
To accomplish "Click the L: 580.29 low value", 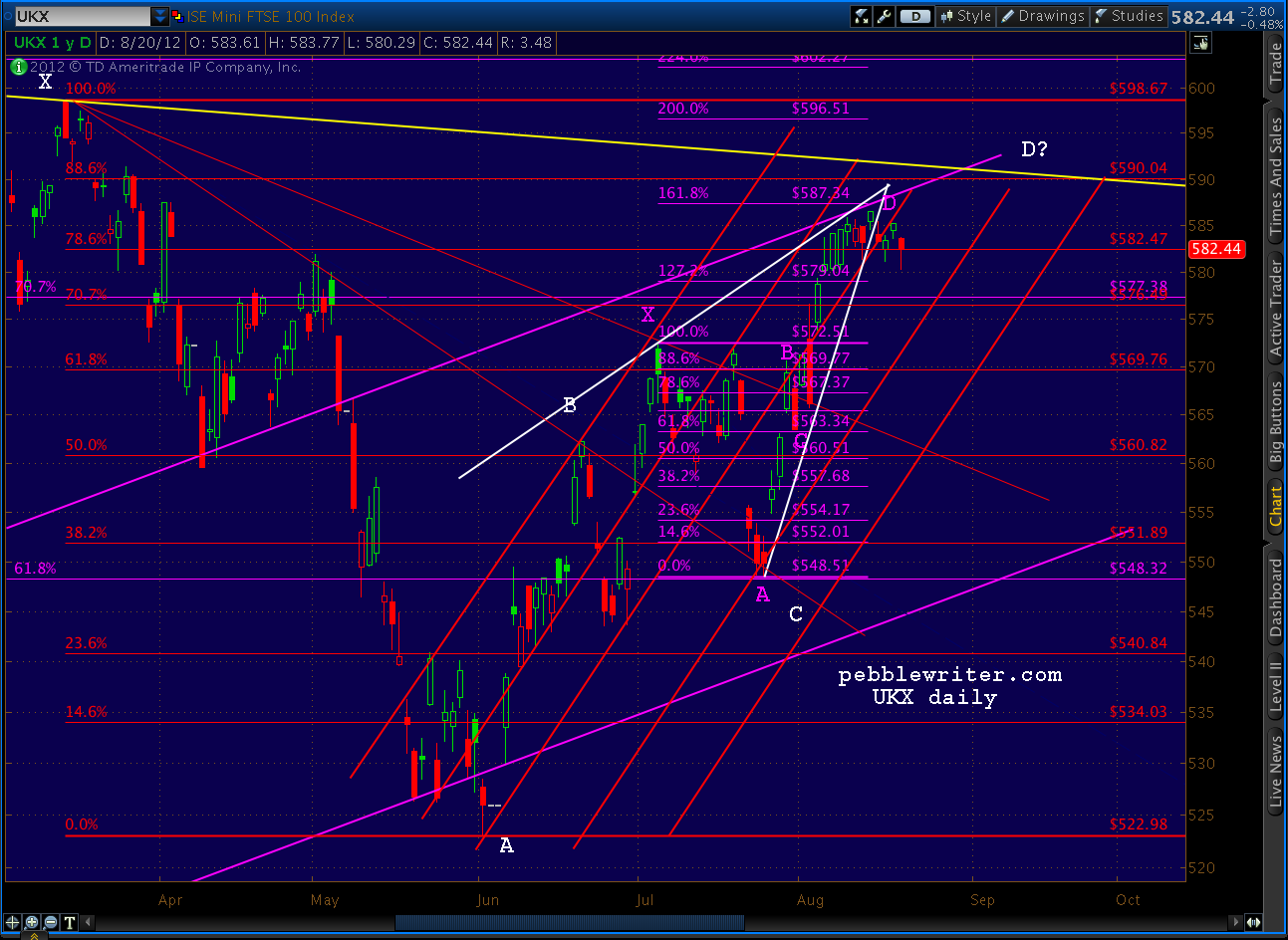I will tap(382, 43).
